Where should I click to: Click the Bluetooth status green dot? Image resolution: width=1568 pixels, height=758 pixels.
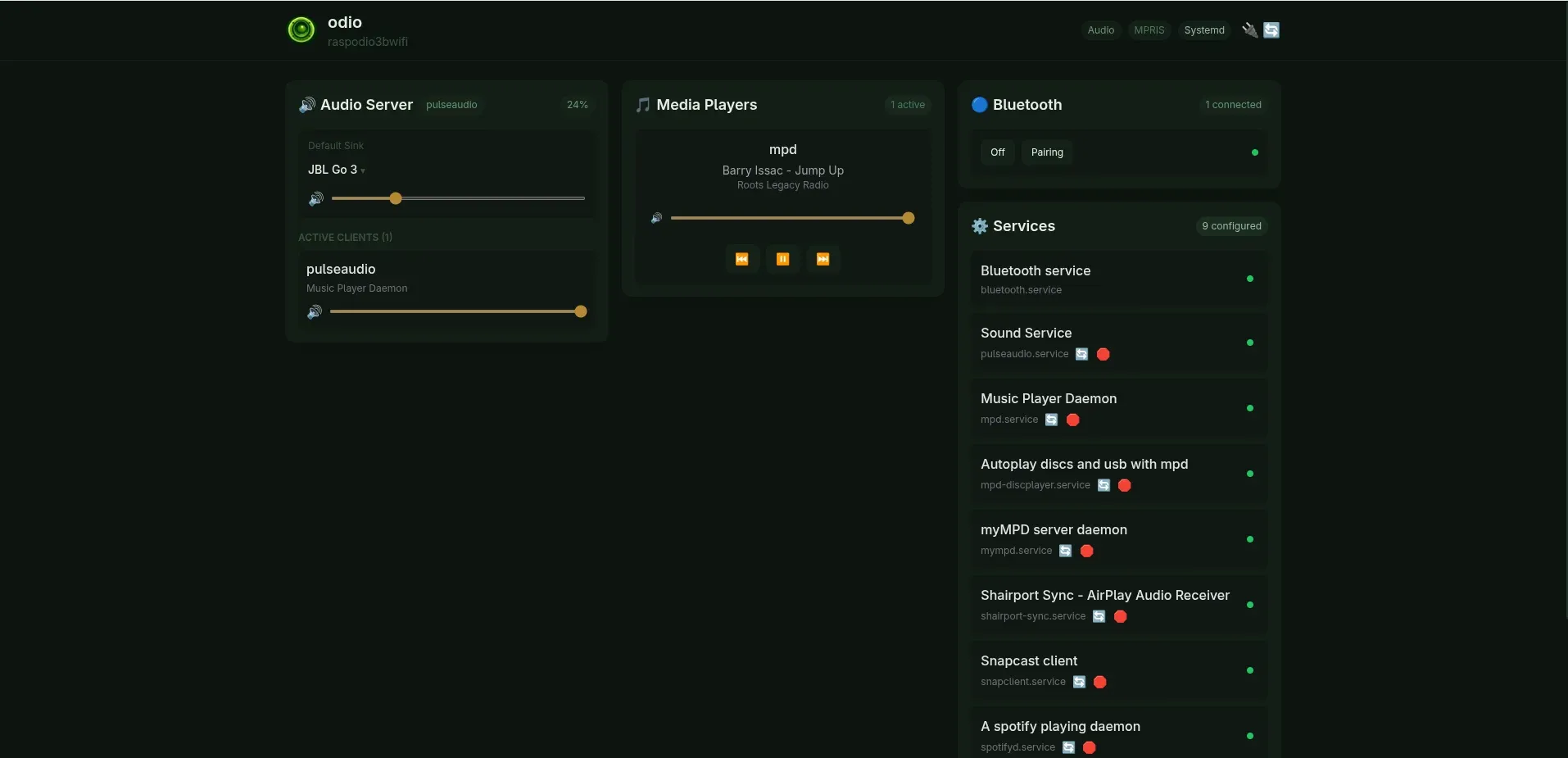1255,152
